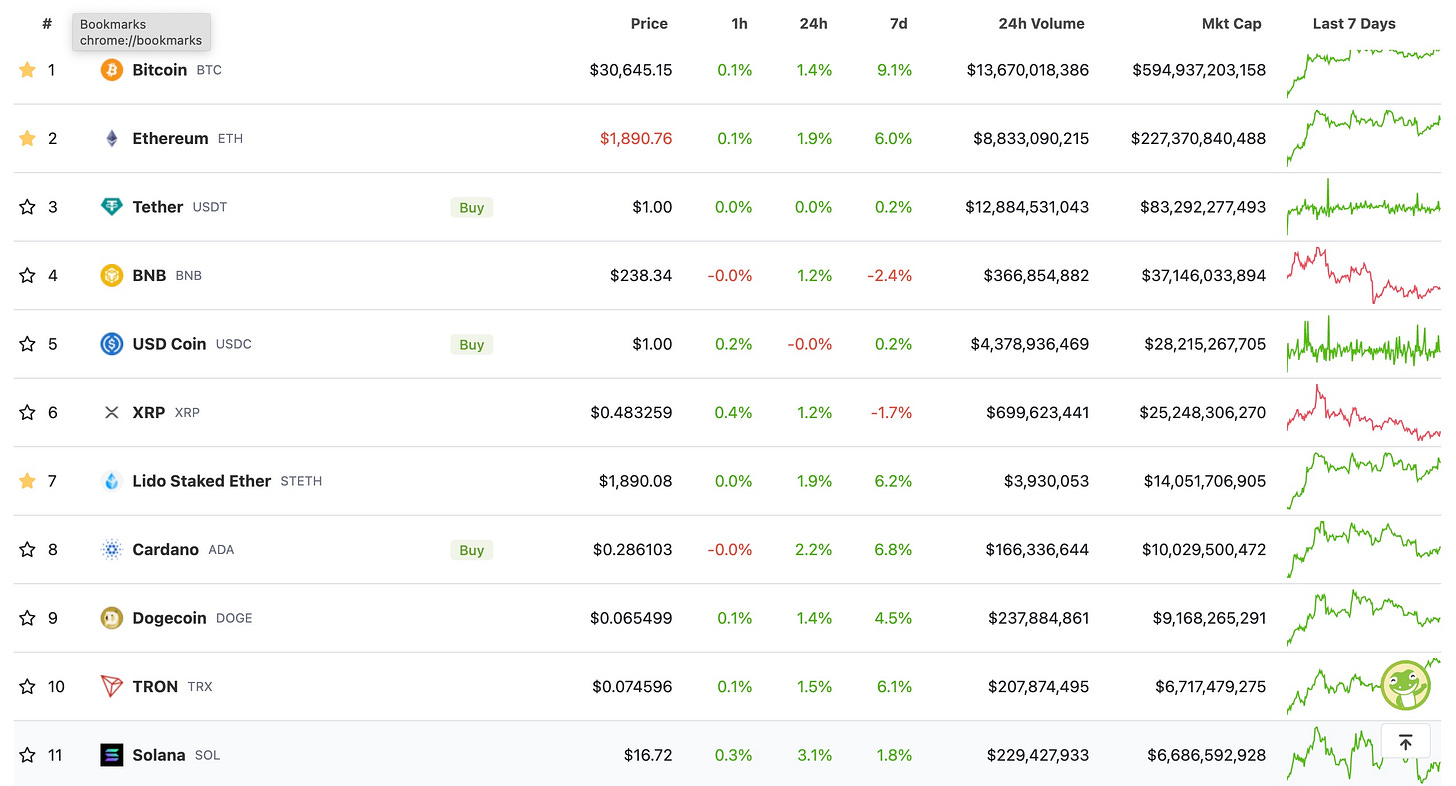Click the Ethereum diamond logo

tap(112, 138)
